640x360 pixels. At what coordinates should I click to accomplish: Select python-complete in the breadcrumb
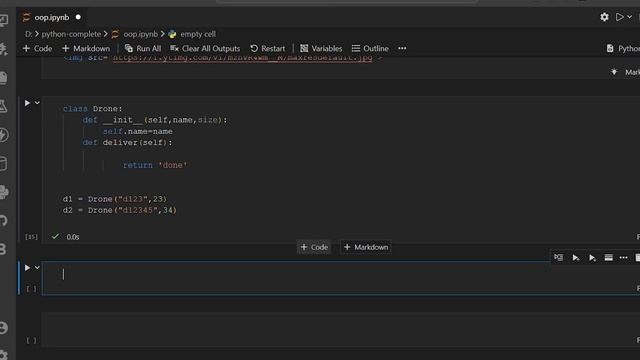pos(71,34)
